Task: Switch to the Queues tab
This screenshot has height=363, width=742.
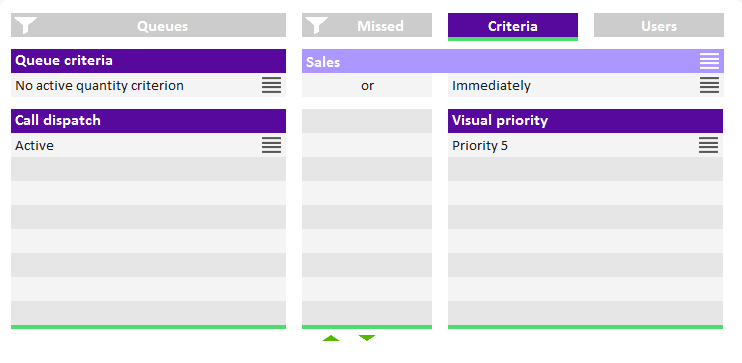Action: tap(148, 25)
